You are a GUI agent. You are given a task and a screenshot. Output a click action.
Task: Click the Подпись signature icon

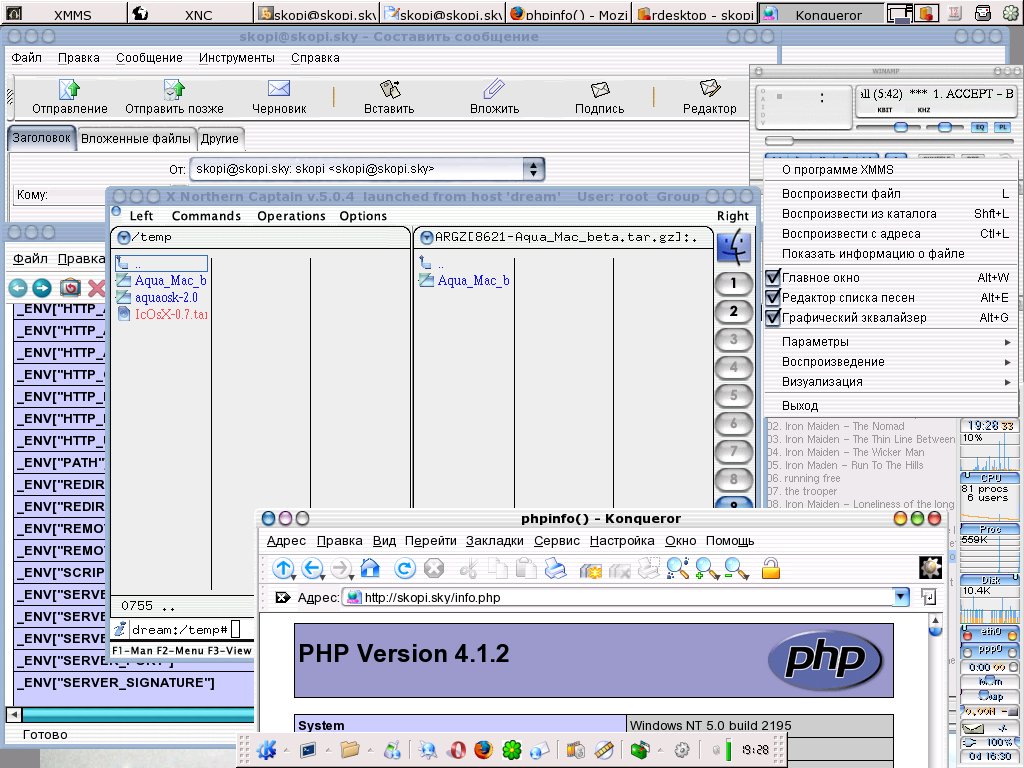click(x=600, y=89)
